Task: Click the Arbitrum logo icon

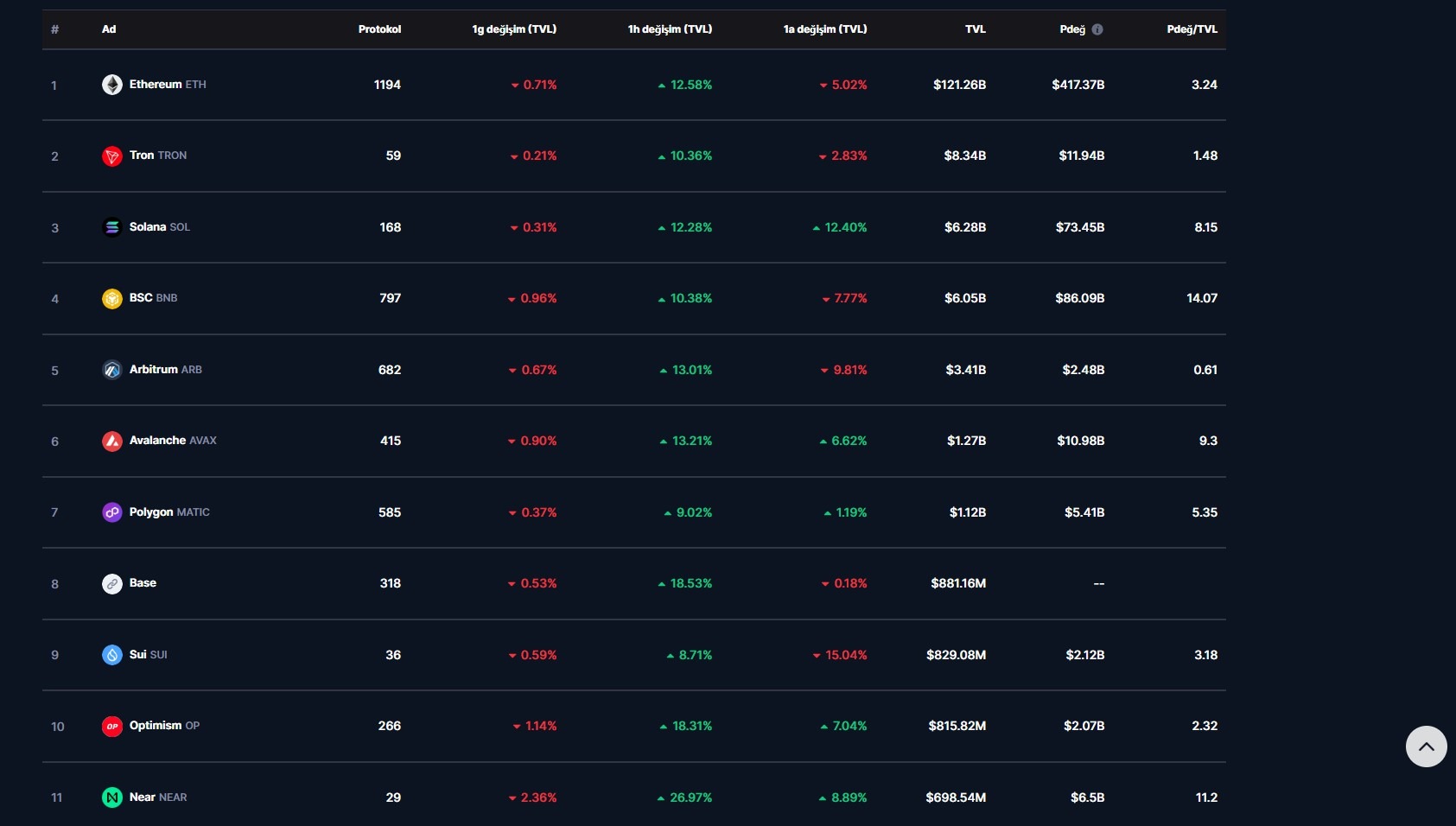Action: pyautogui.click(x=112, y=370)
